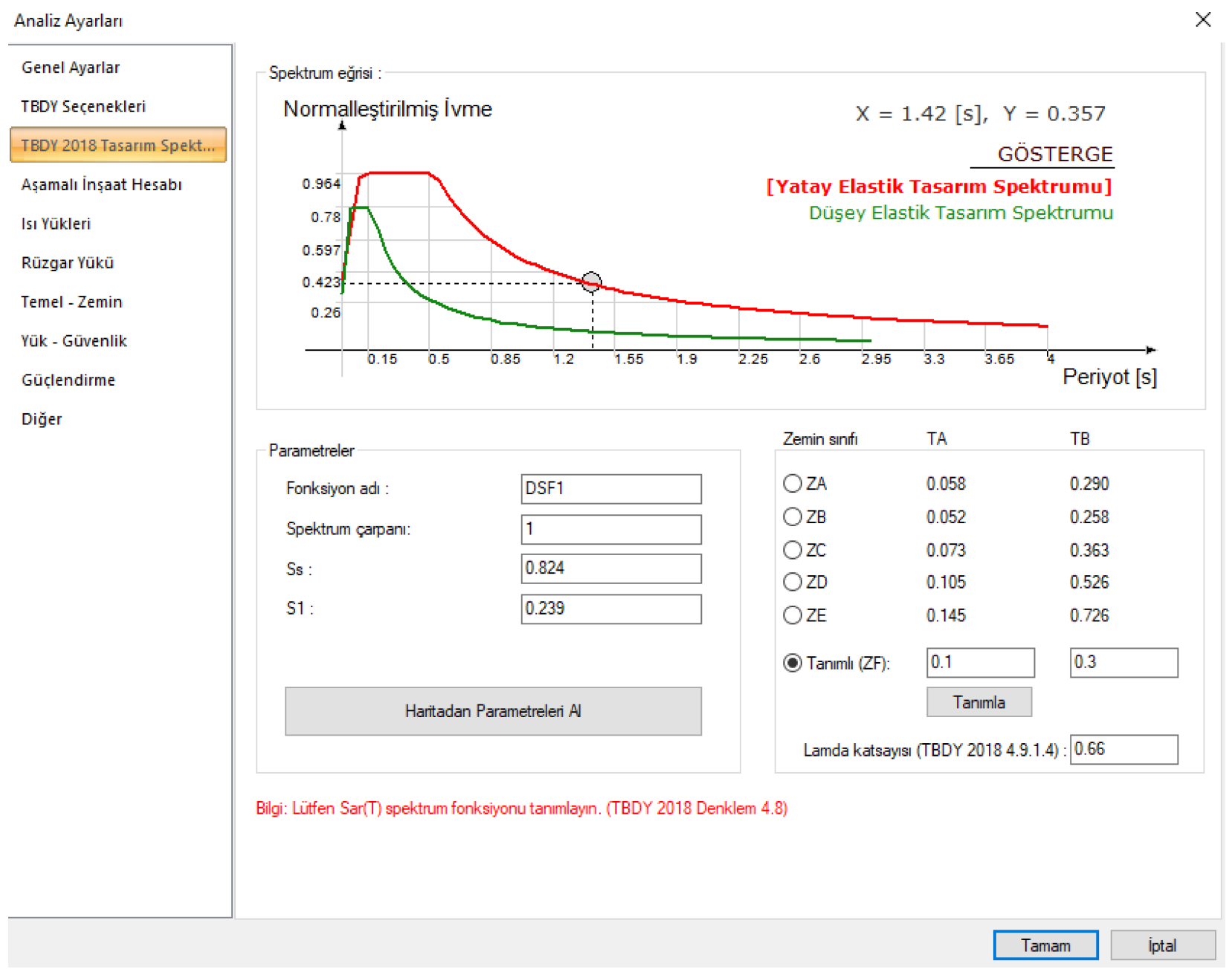This screenshot has height=975, width=1232.
Task: Select ZC soil class radio button
Action: (x=793, y=550)
